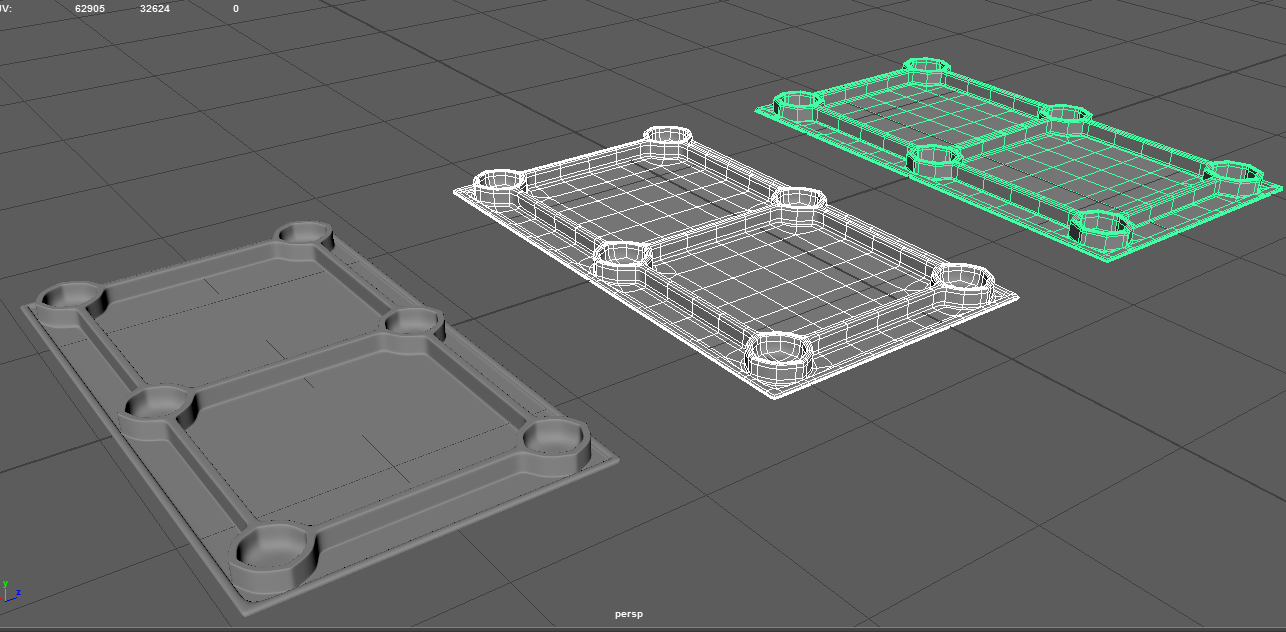Select the green highlighted wireframe tray model
Screen dimensions: 1286x632
point(1018,160)
